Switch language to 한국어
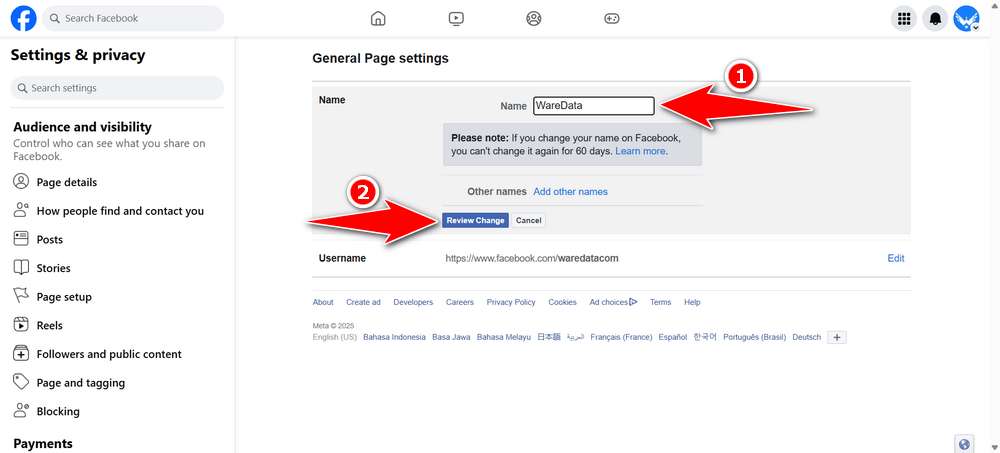 (705, 337)
